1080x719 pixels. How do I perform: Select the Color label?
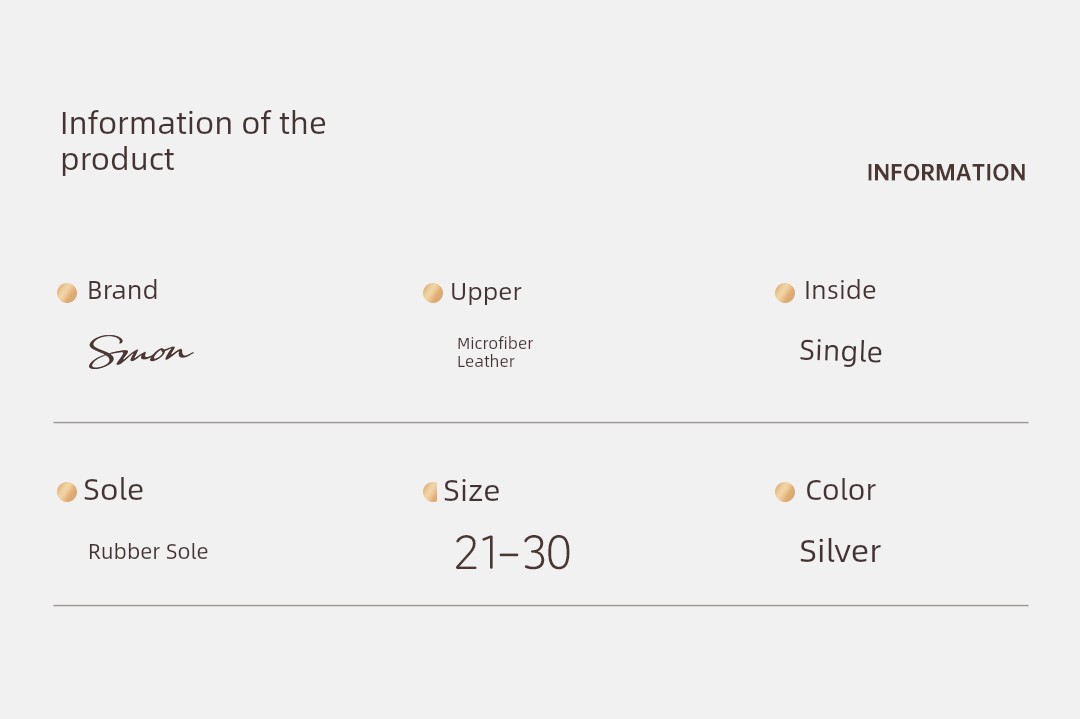point(840,490)
